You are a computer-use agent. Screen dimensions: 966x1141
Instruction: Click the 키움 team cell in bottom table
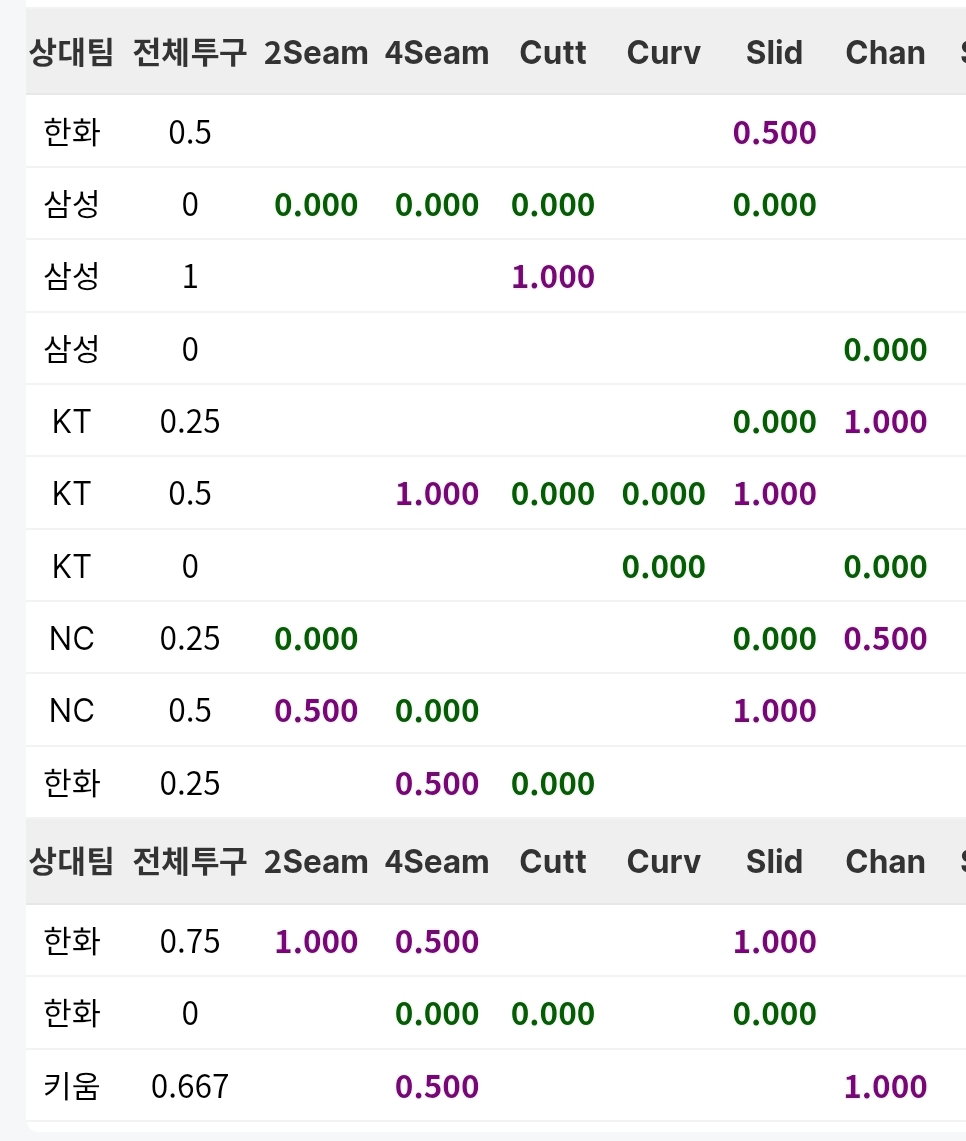coord(71,1086)
